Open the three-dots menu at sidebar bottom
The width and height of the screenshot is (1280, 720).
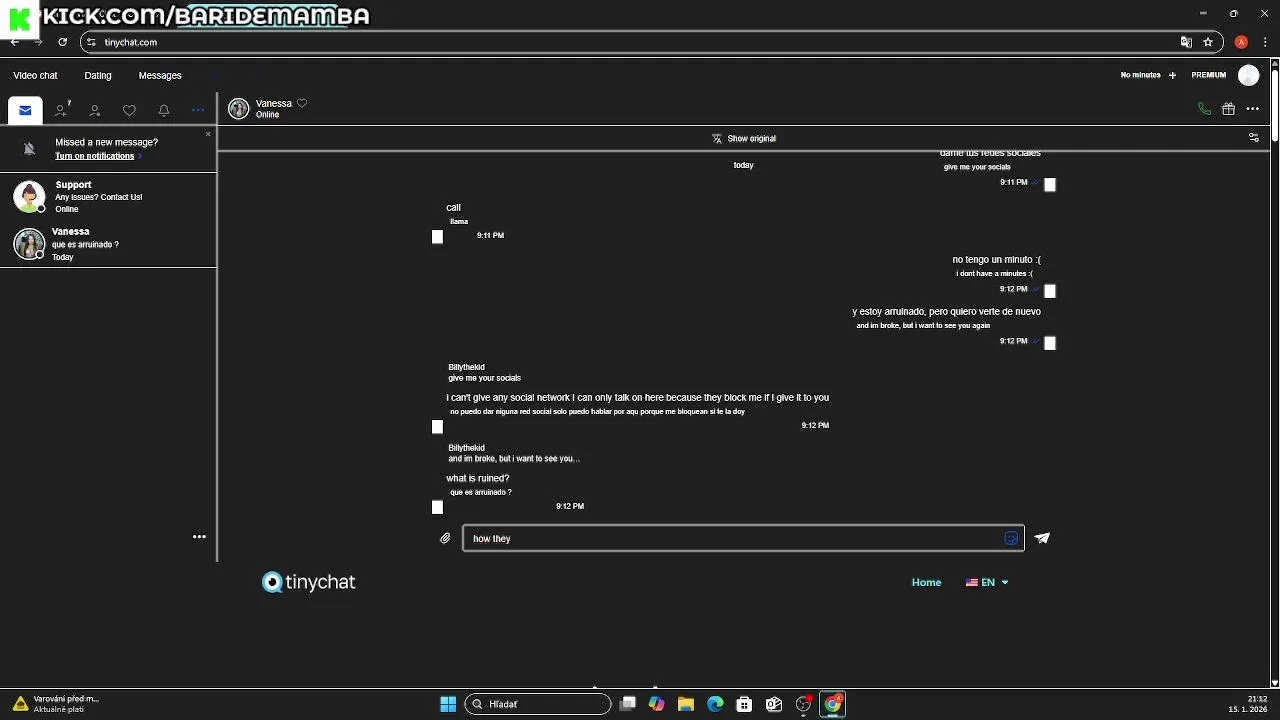tap(199, 537)
